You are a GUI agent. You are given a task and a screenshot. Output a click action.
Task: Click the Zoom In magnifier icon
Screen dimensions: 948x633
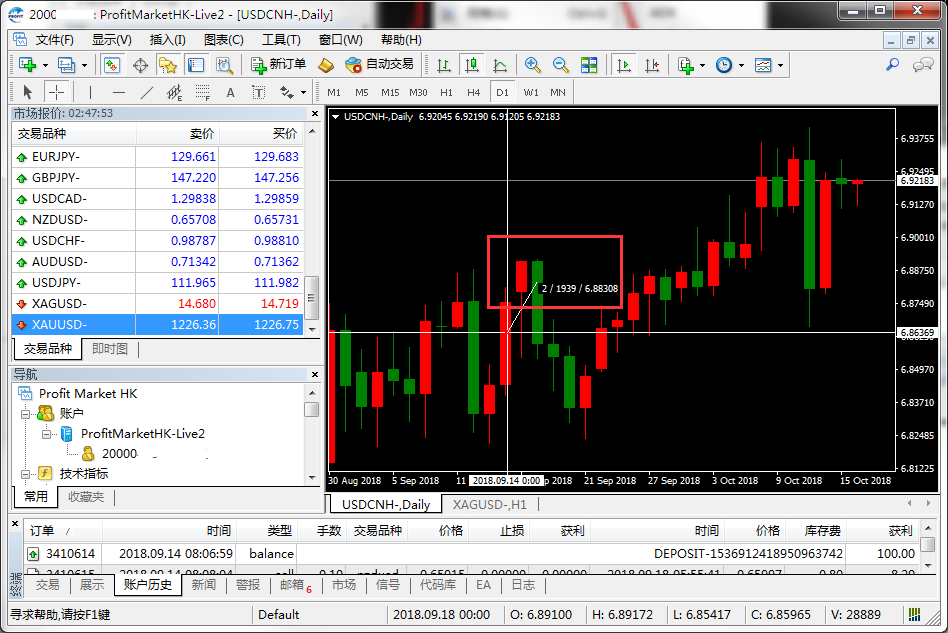coord(533,65)
